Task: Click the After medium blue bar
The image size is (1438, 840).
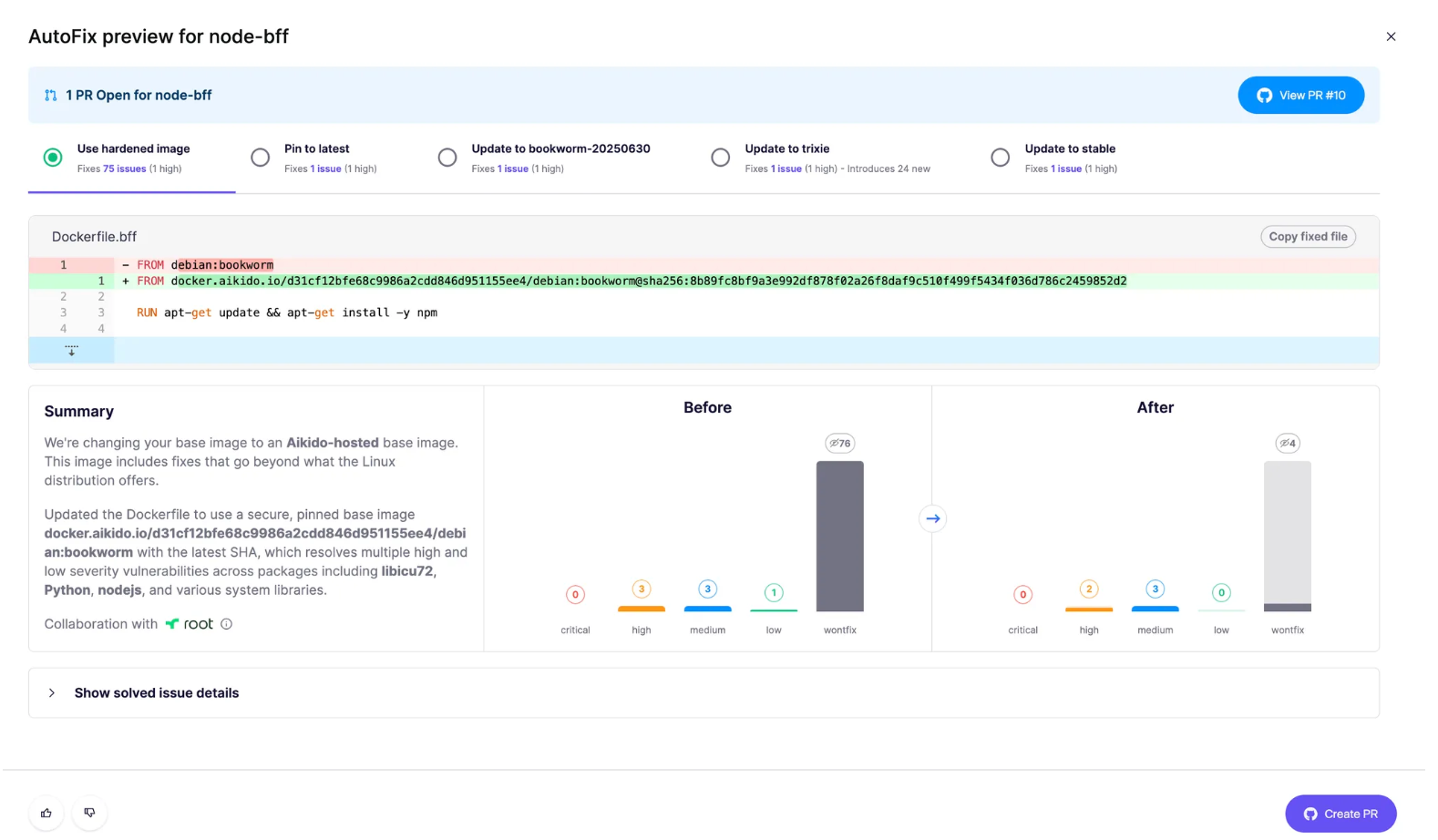Action: tap(1155, 609)
